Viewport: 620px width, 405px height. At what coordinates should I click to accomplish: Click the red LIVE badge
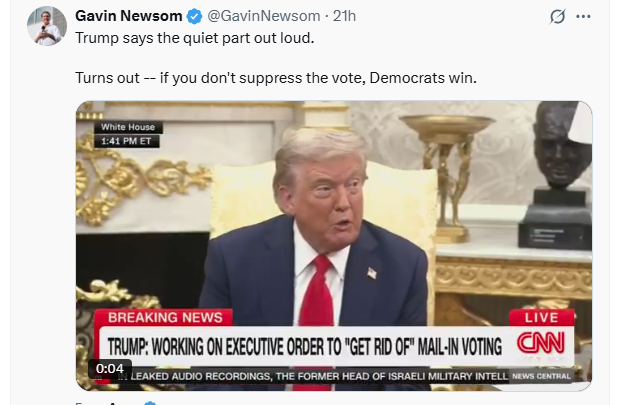point(541,318)
